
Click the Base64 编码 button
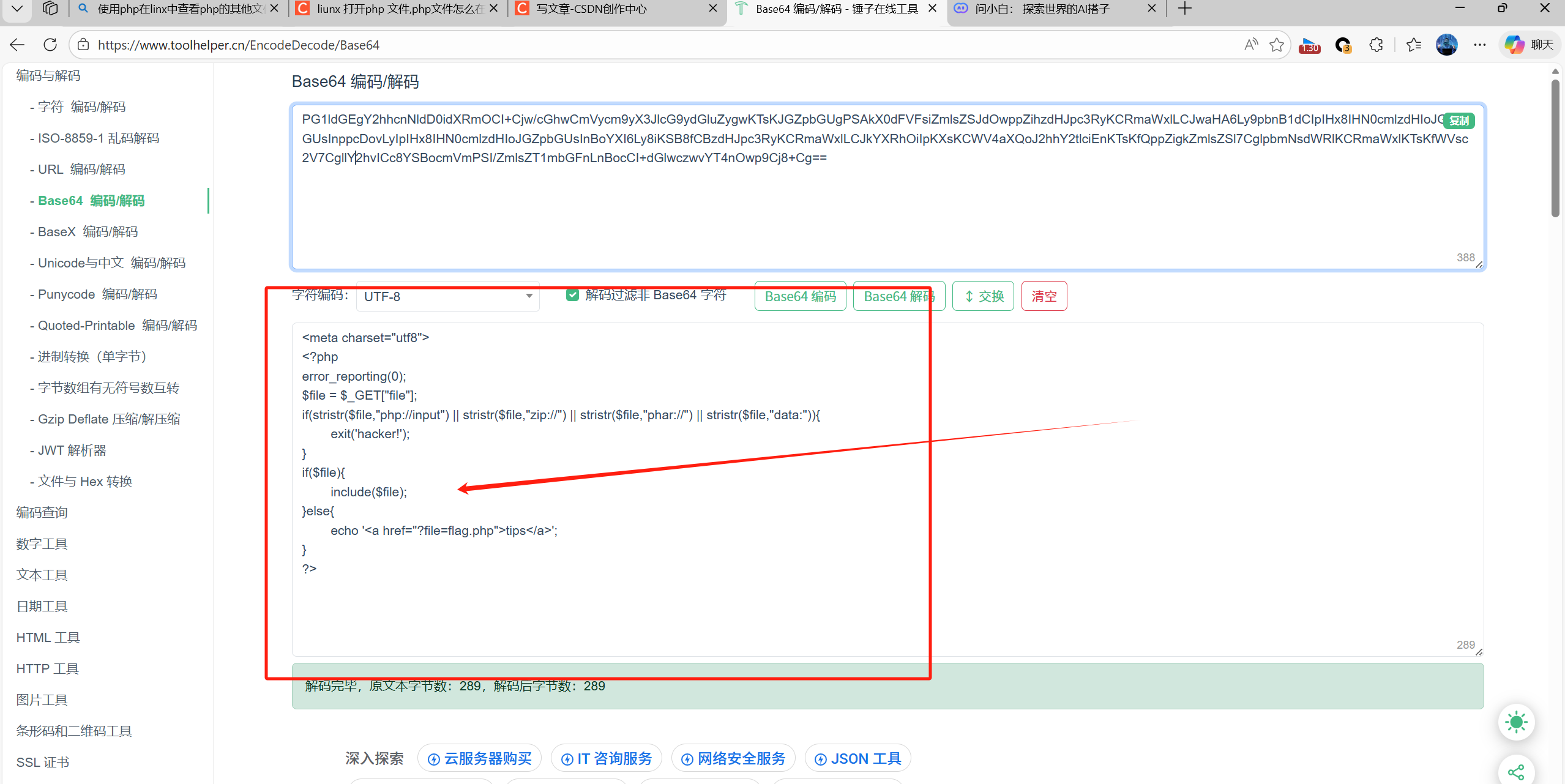point(800,296)
